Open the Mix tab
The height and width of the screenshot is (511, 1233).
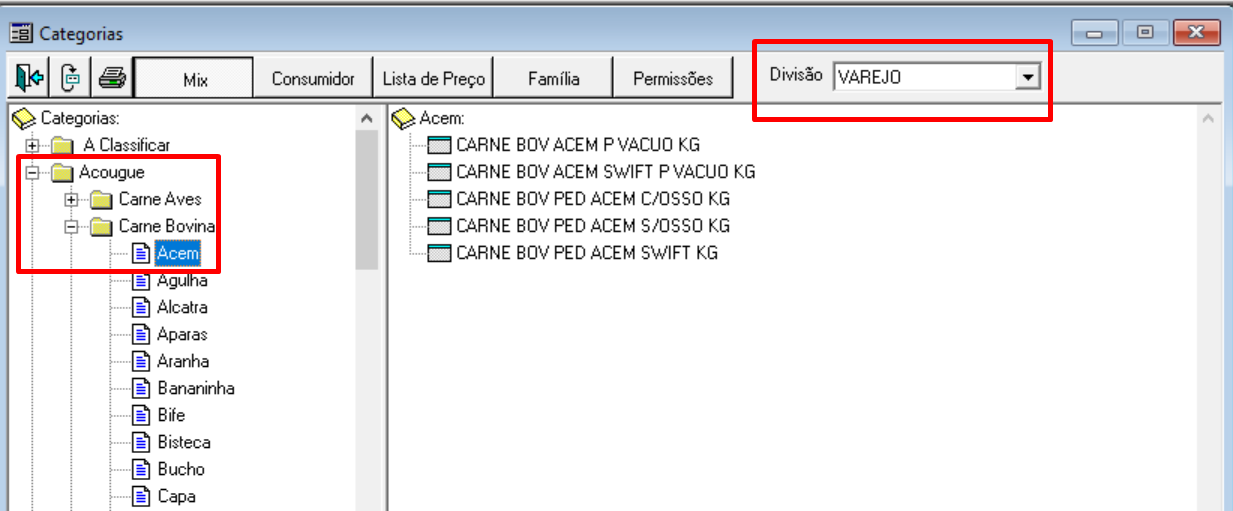[195, 78]
